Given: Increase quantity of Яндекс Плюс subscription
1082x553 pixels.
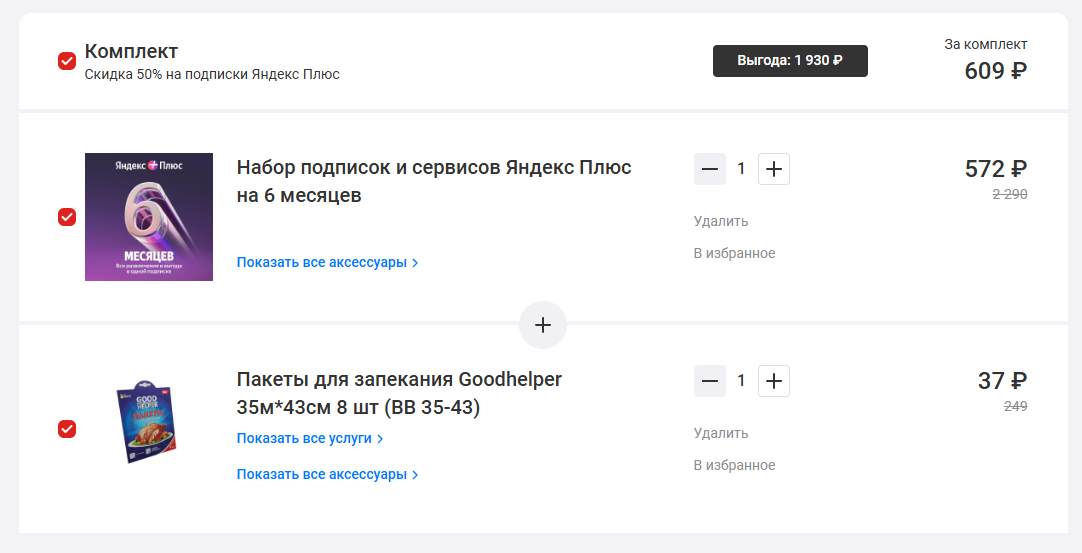Looking at the screenshot, I should [773, 169].
